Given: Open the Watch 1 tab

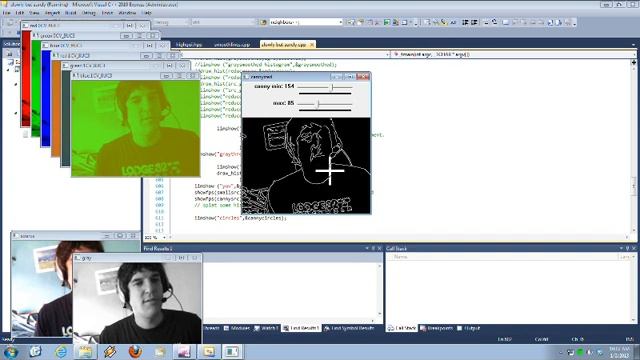Looking at the screenshot, I should pos(266,328).
